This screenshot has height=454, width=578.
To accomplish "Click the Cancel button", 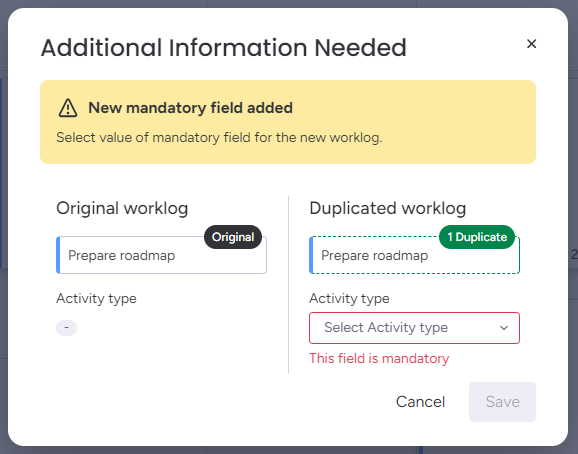I will (x=420, y=402).
